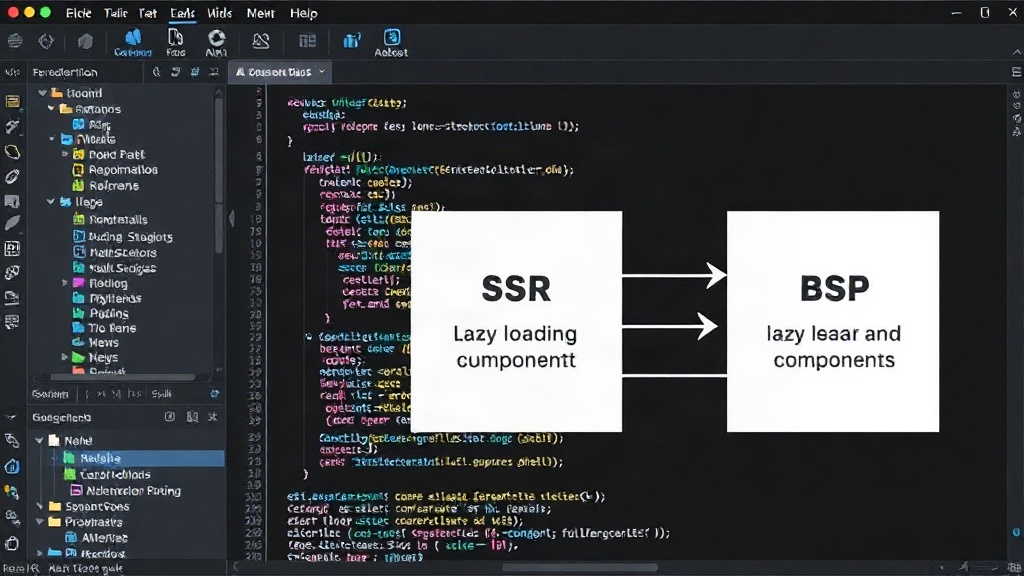
Task: Click the blue house sidebar icon
Action: pos(12,466)
